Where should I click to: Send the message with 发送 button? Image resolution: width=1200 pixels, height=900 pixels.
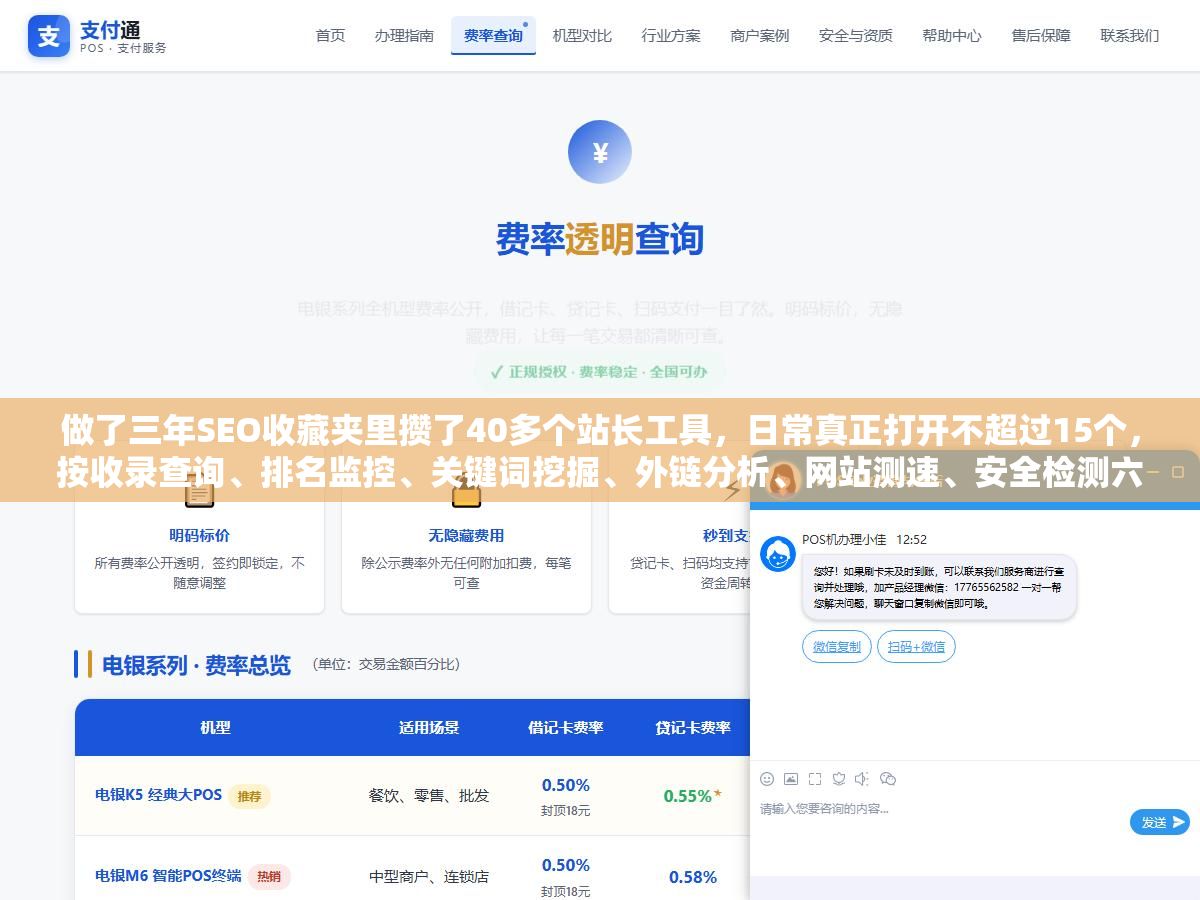click(x=1160, y=822)
